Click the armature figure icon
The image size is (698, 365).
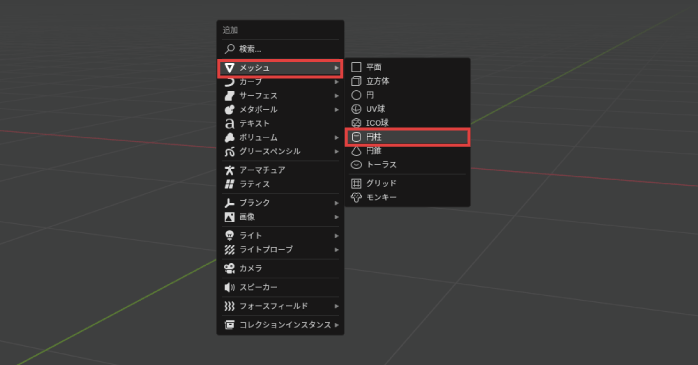coord(230,170)
